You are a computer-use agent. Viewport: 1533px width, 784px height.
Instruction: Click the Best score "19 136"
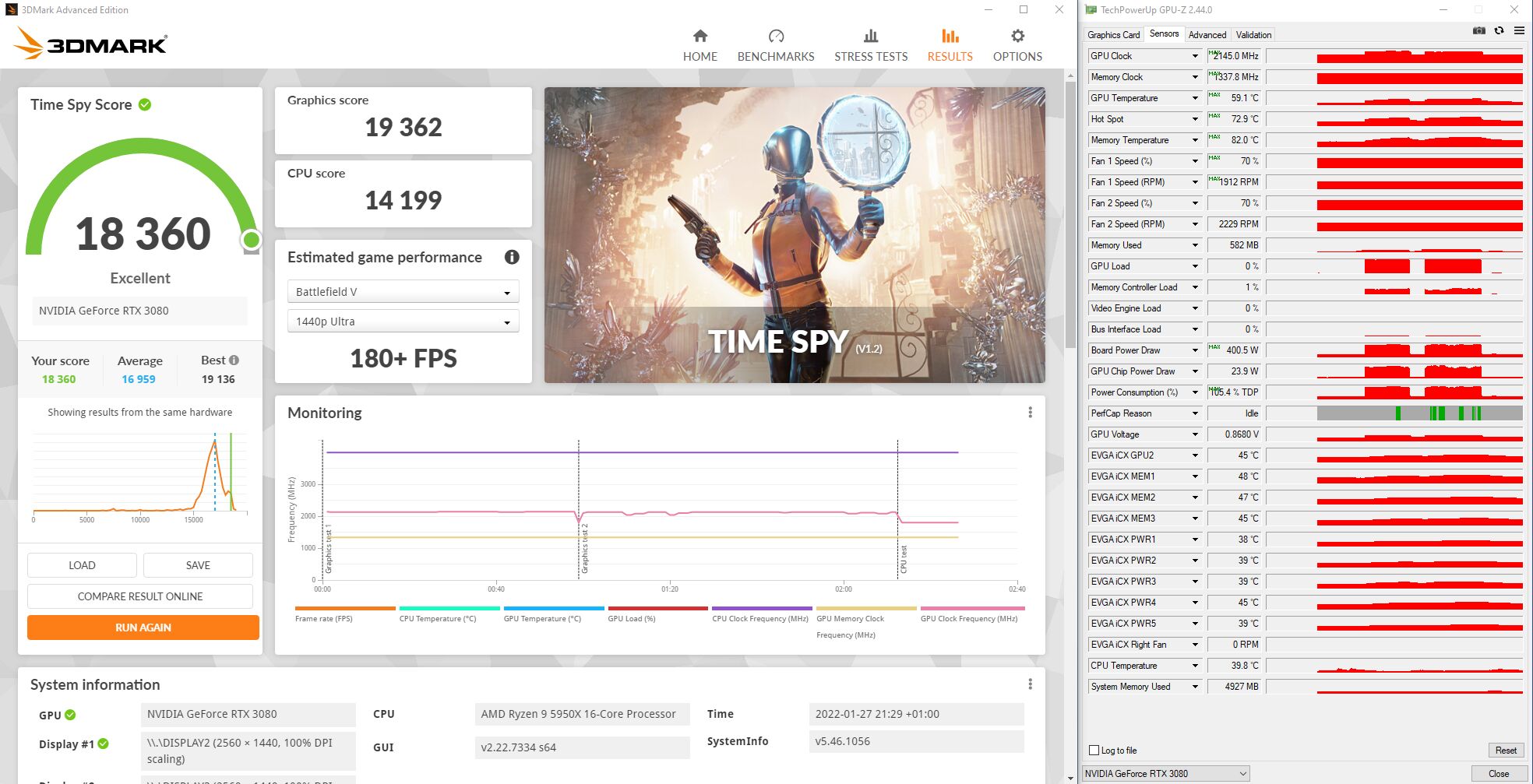[218, 379]
